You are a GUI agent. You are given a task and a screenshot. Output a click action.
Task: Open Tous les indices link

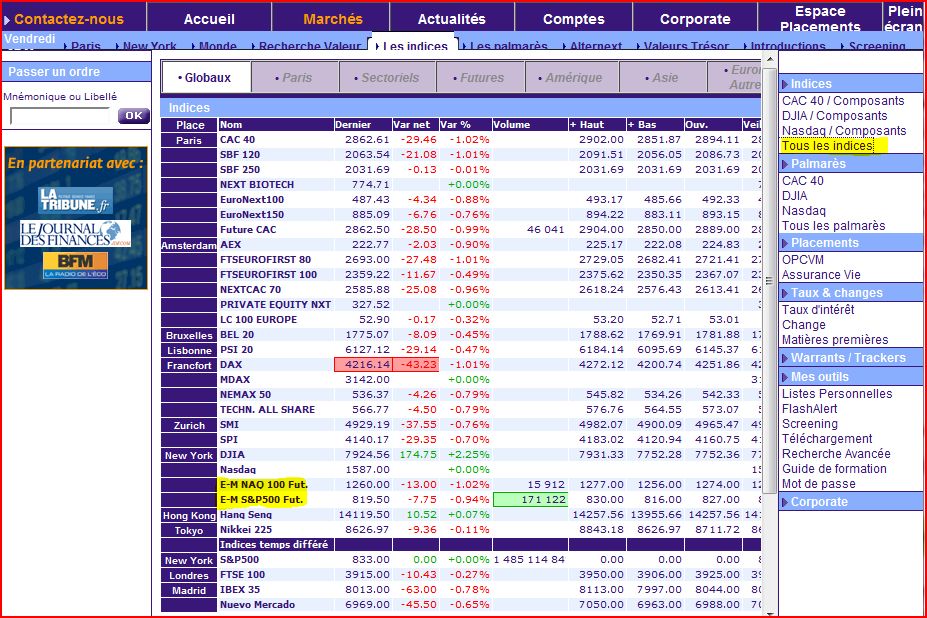(827, 146)
